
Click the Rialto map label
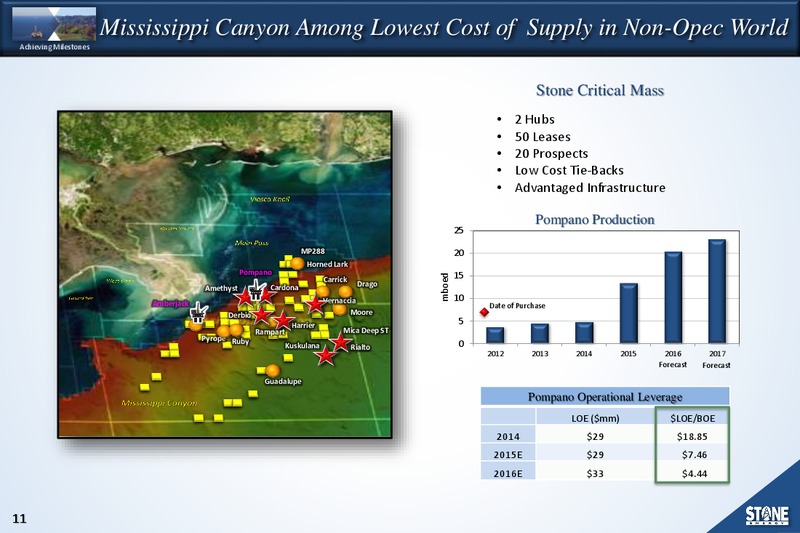pos(360,347)
